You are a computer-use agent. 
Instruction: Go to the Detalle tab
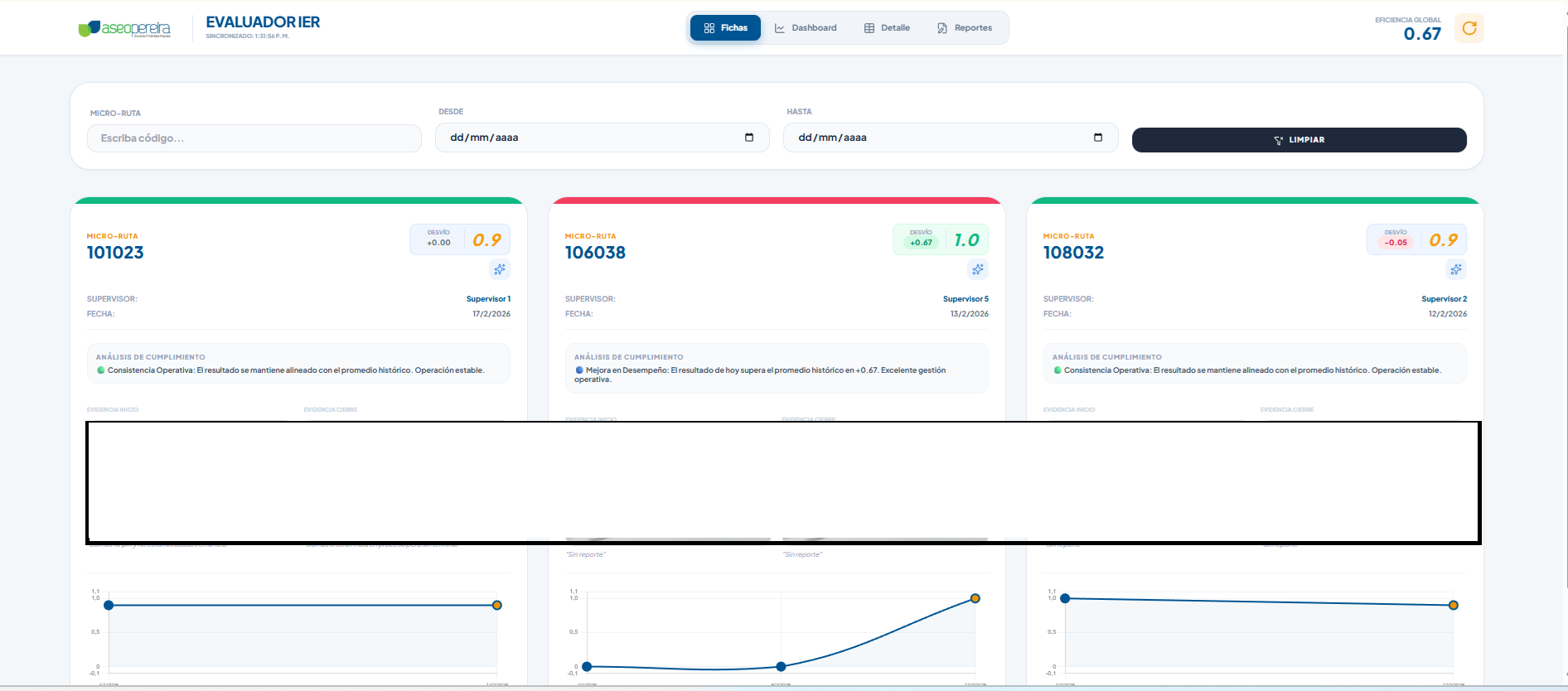tap(887, 28)
